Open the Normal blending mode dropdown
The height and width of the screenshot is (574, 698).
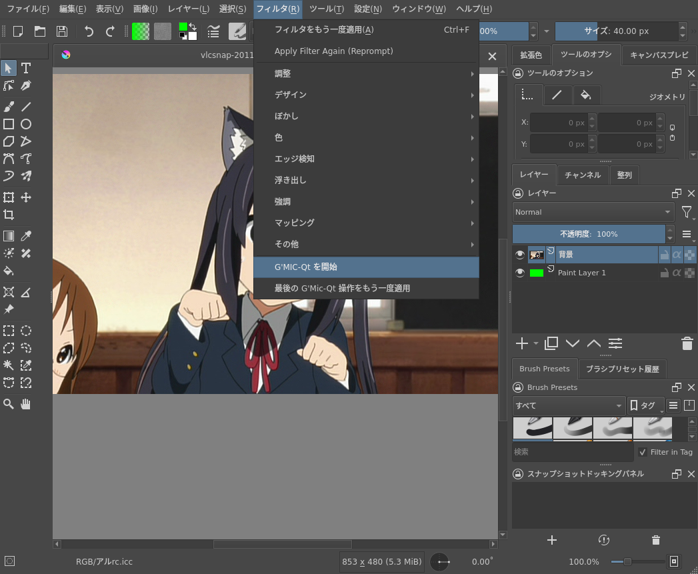[x=593, y=212]
